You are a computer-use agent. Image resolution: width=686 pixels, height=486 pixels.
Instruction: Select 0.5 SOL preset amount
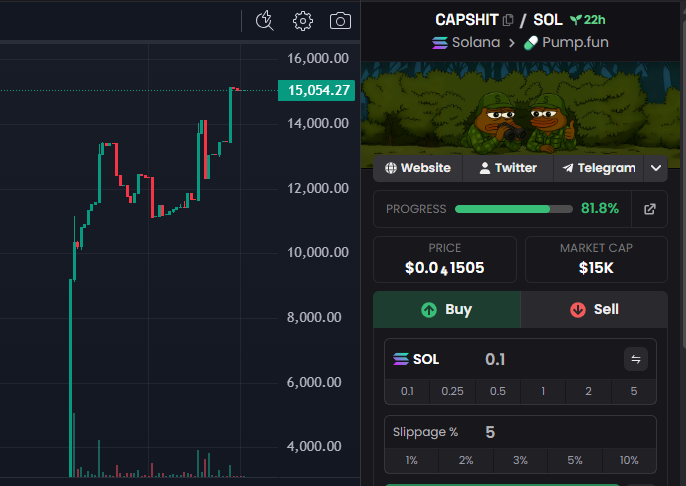click(497, 391)
